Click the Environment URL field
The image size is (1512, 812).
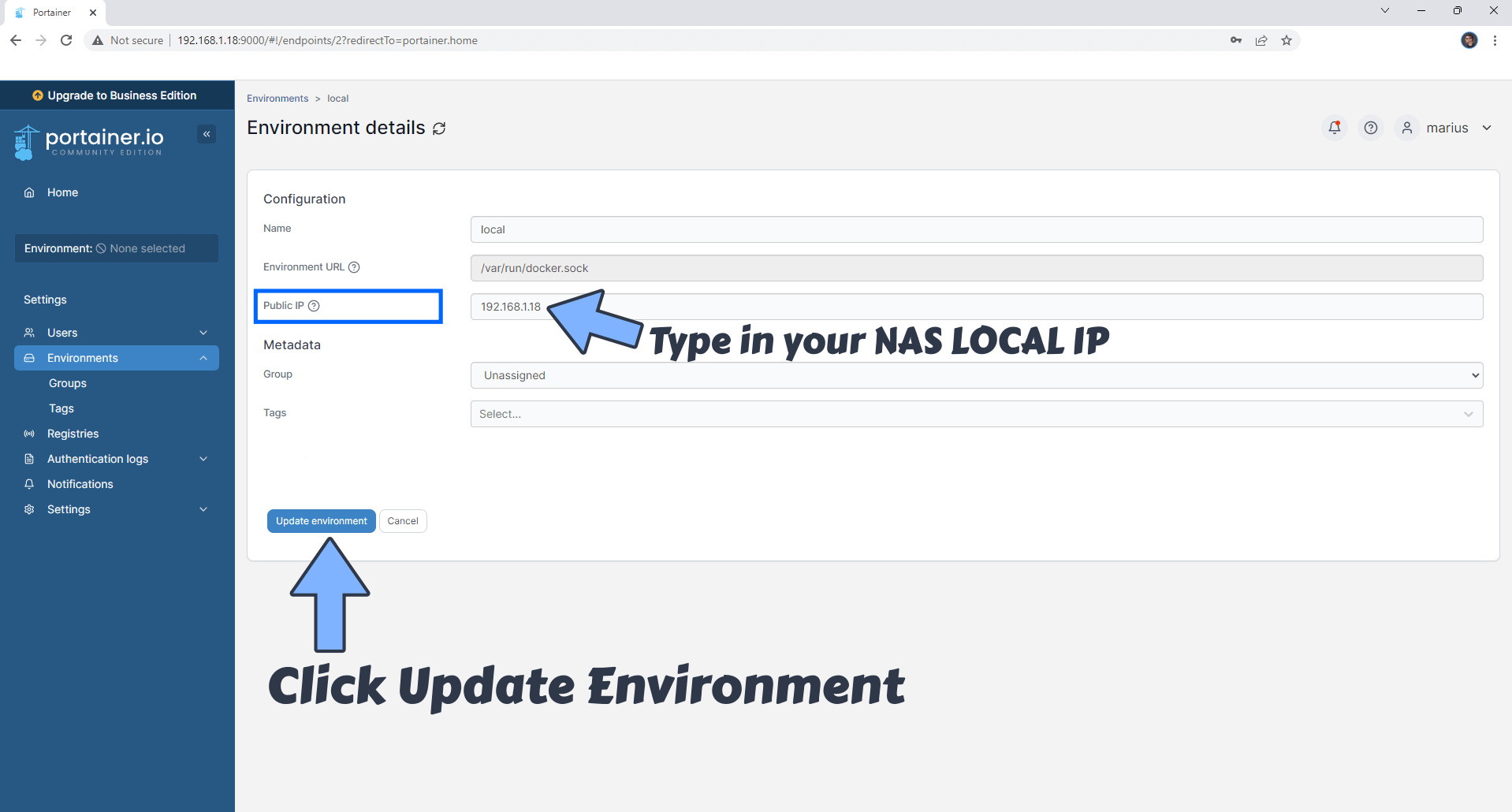(x=977, y=268)
